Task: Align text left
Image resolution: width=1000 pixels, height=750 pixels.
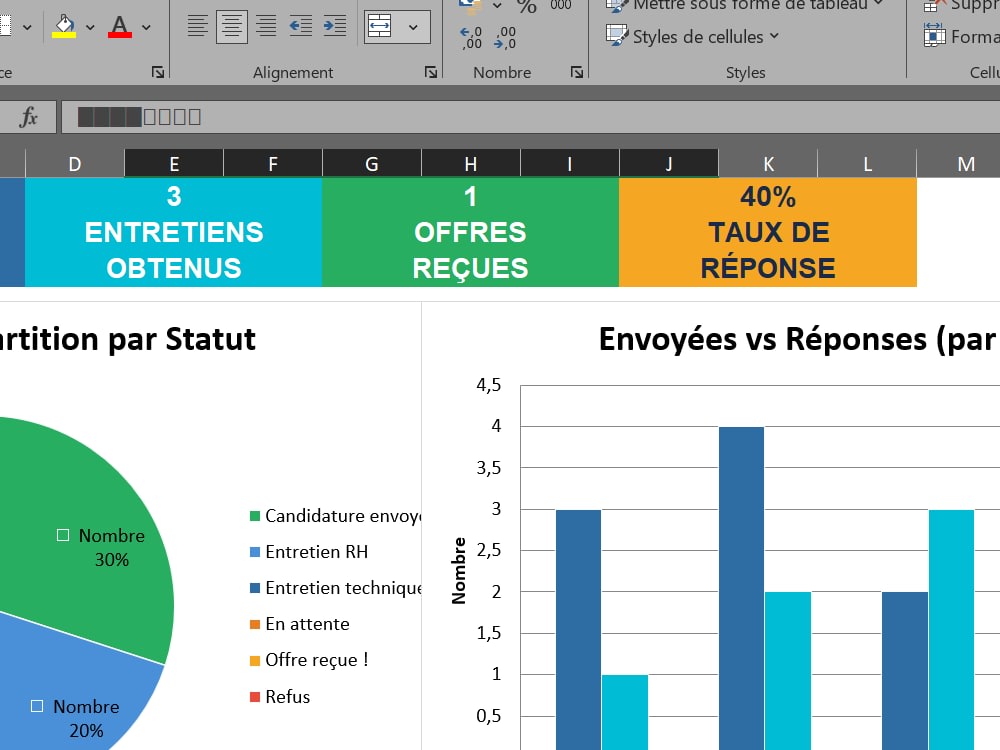Action: click(197, 26)
